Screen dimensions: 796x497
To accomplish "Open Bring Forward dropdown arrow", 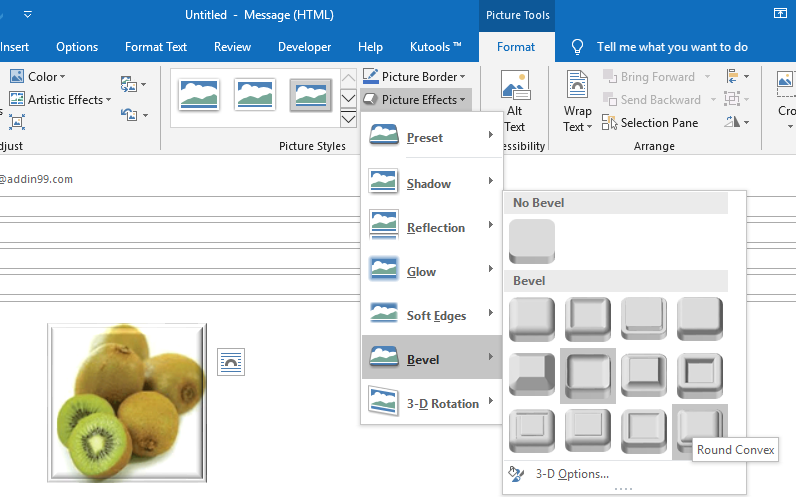I will 707,77.
